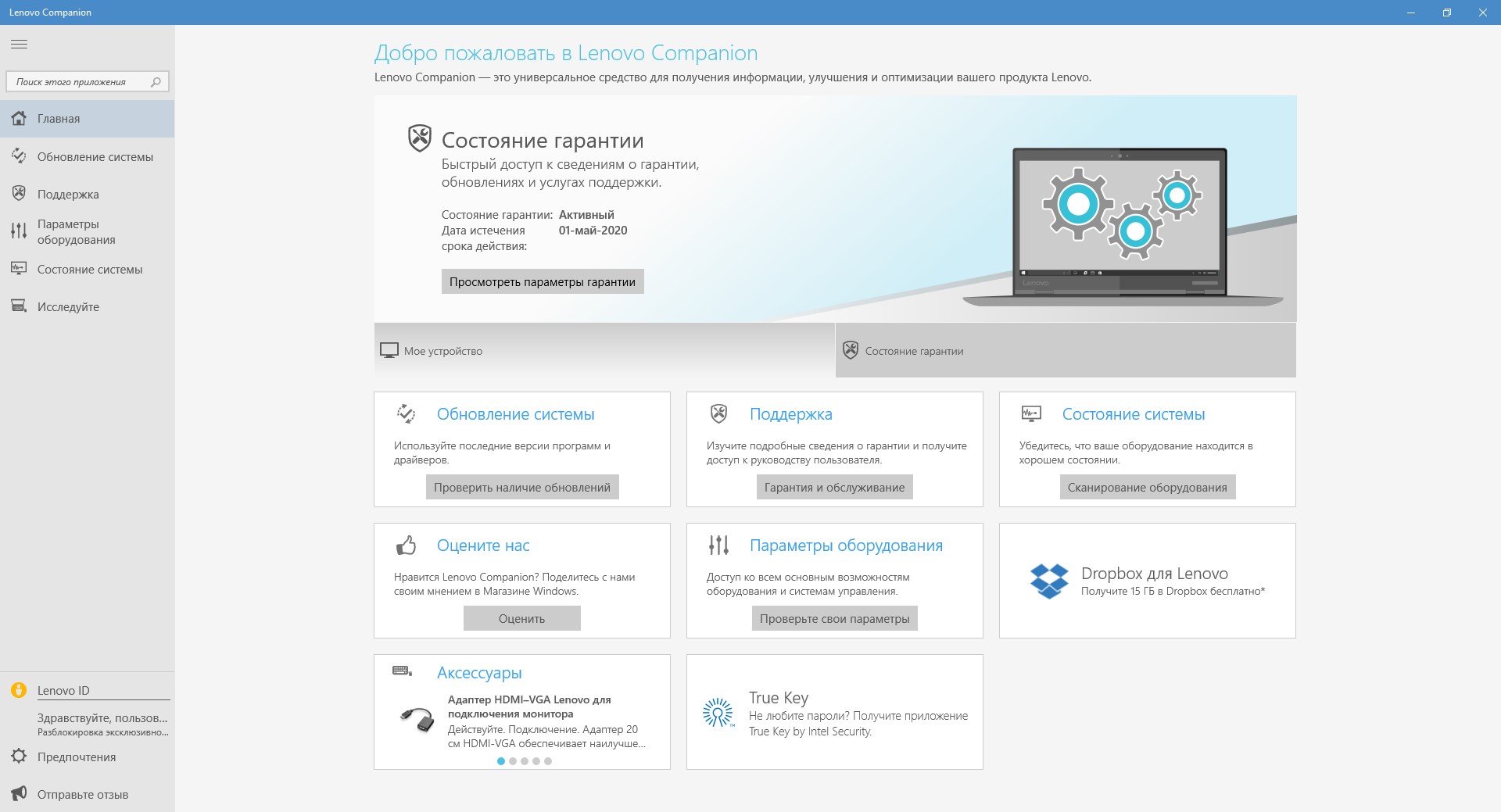Click the keyboard icon on Аксессуары card
This screenshot has height=812, width=1501.
402,671
